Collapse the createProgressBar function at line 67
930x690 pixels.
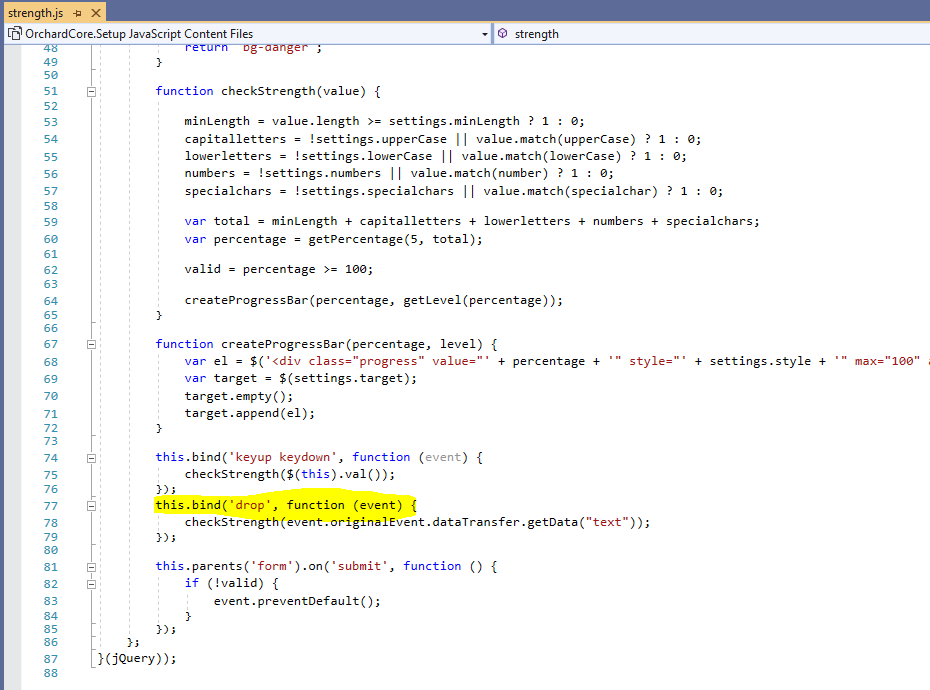point(91,344)
